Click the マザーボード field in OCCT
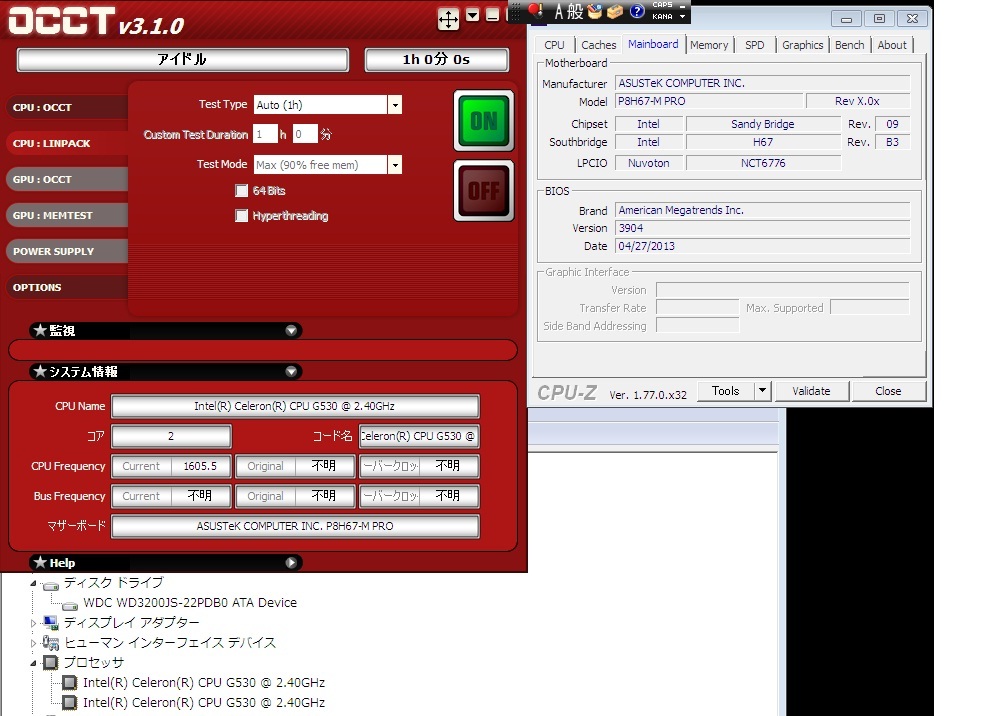The width and height of the screenshot is (1008, 716). pyautogui.click(x=295, y=526)
